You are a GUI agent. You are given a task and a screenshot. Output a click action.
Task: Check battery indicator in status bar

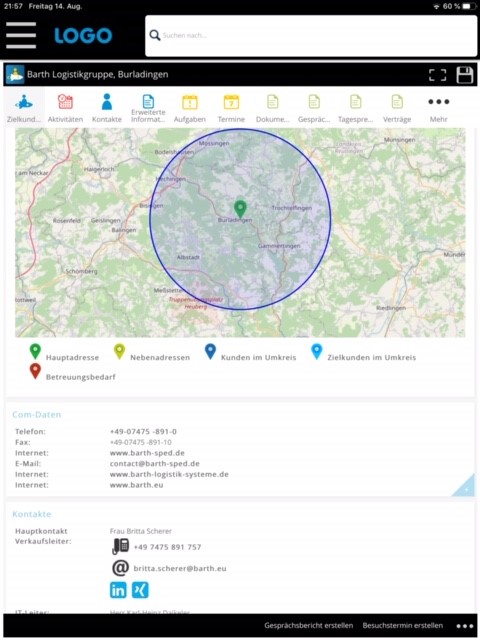[x=469, y=7]
